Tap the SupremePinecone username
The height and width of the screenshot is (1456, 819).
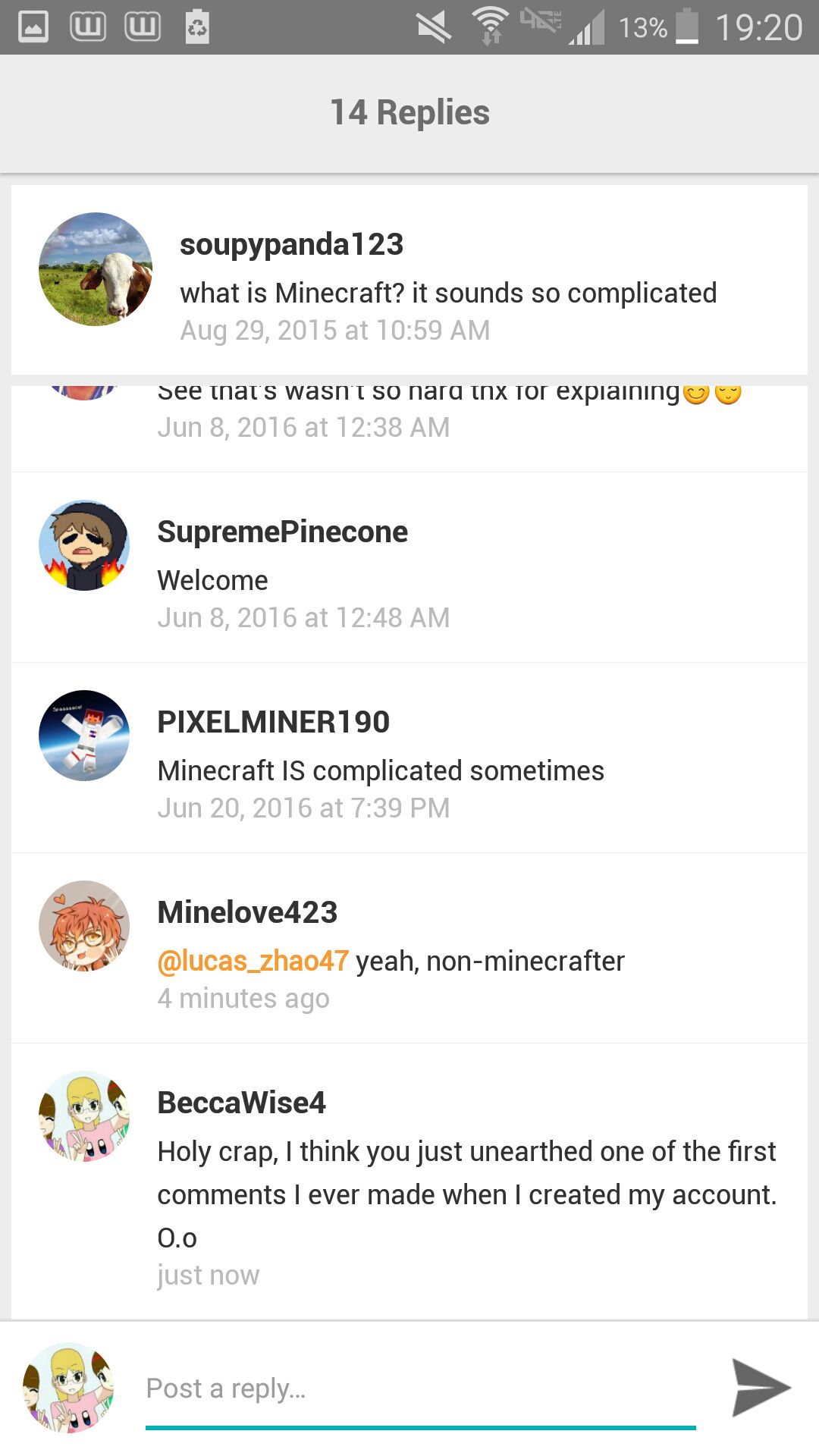(282, 532)
